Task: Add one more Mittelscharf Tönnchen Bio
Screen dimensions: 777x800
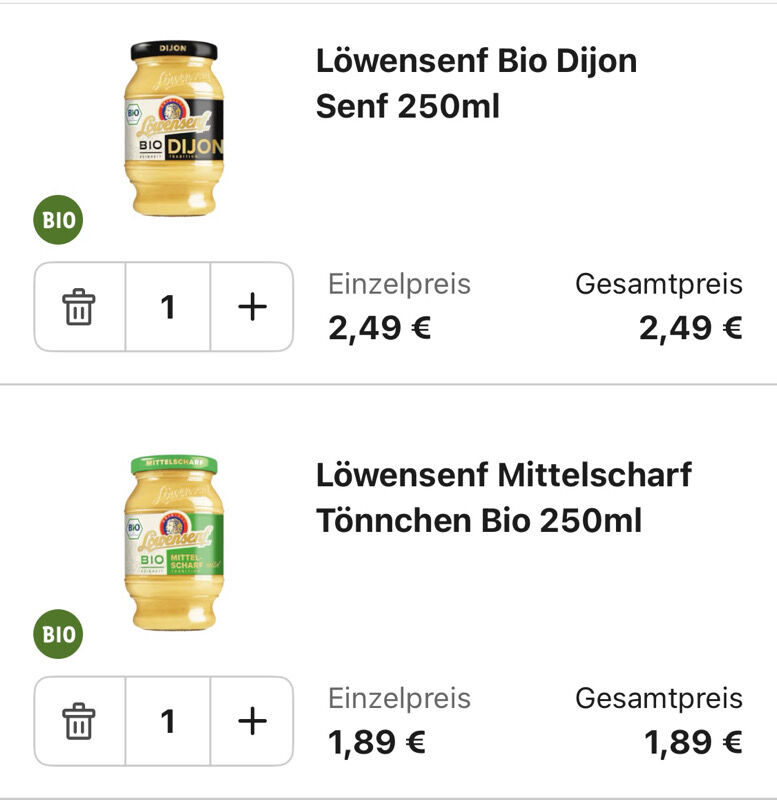Action: pyautogui.click(x=252, y=721)
